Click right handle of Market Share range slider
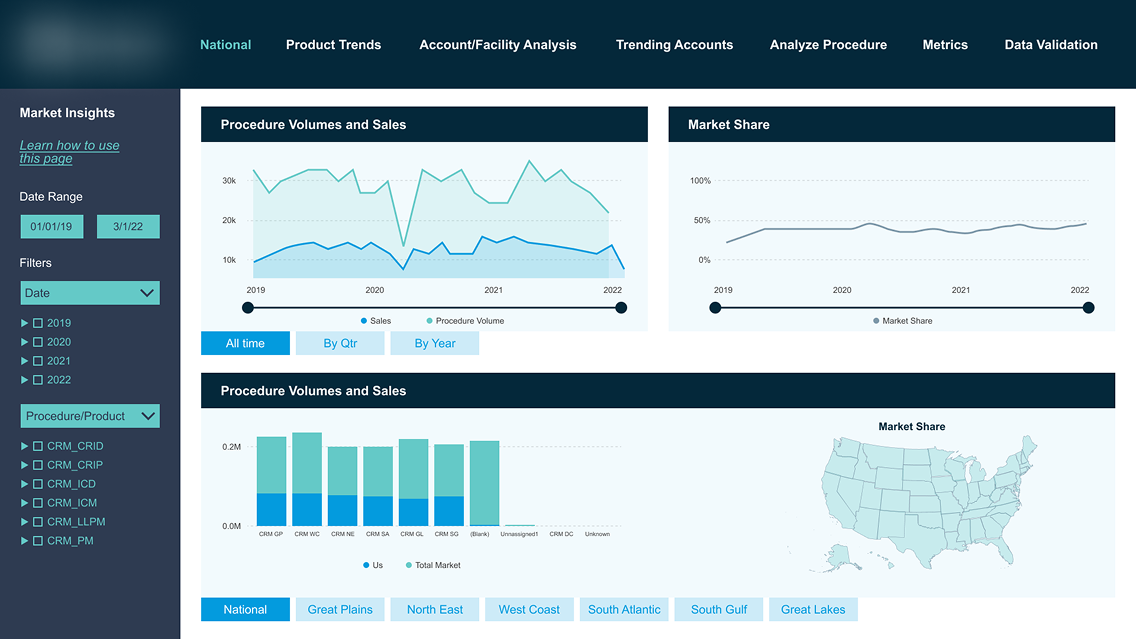This screenshot has height=639, width=1136. point(1088,308)
